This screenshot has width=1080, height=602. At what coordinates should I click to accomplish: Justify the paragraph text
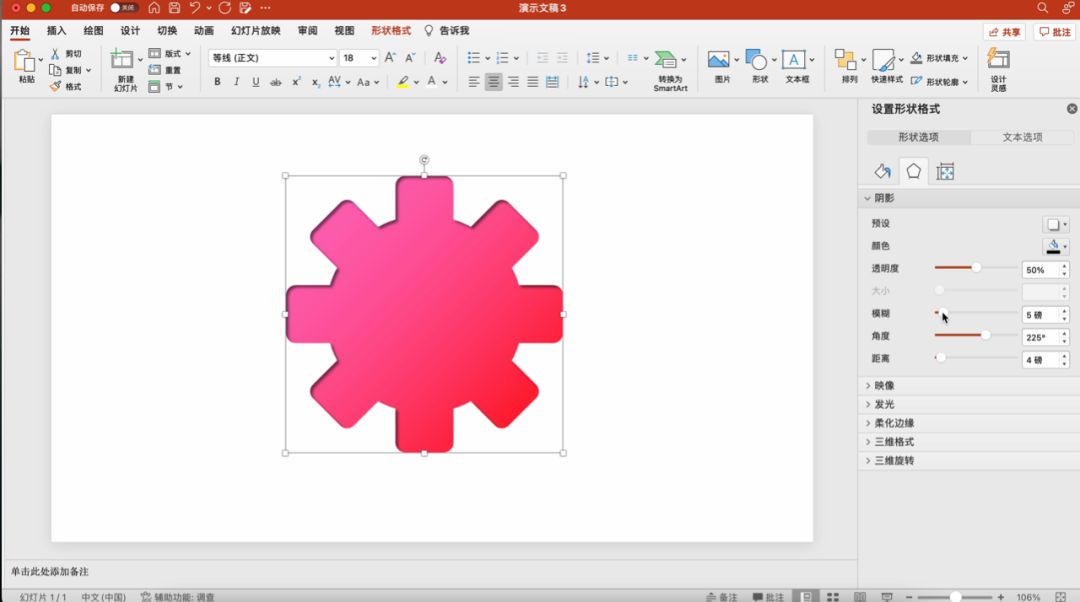coord(532,82)
